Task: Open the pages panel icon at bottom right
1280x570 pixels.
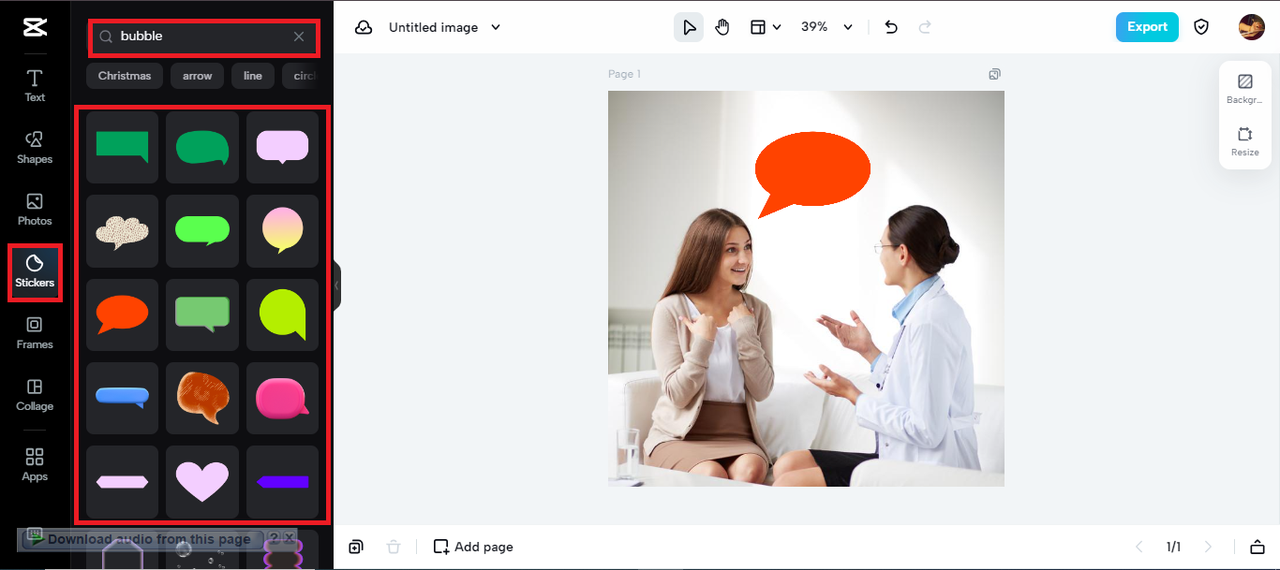Action: pos(1257,546)
